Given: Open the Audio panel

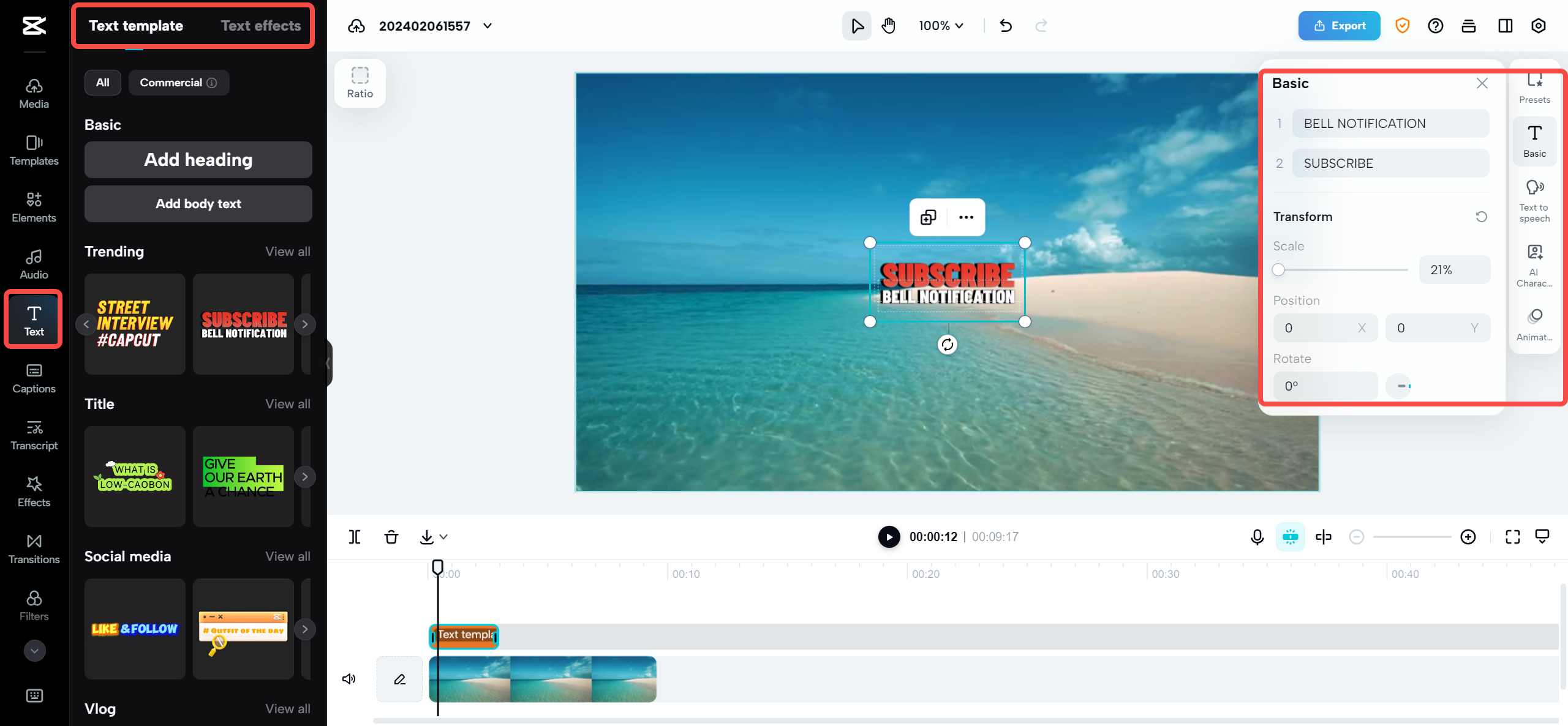Looking at the screenshot, I should click(34, 263).
